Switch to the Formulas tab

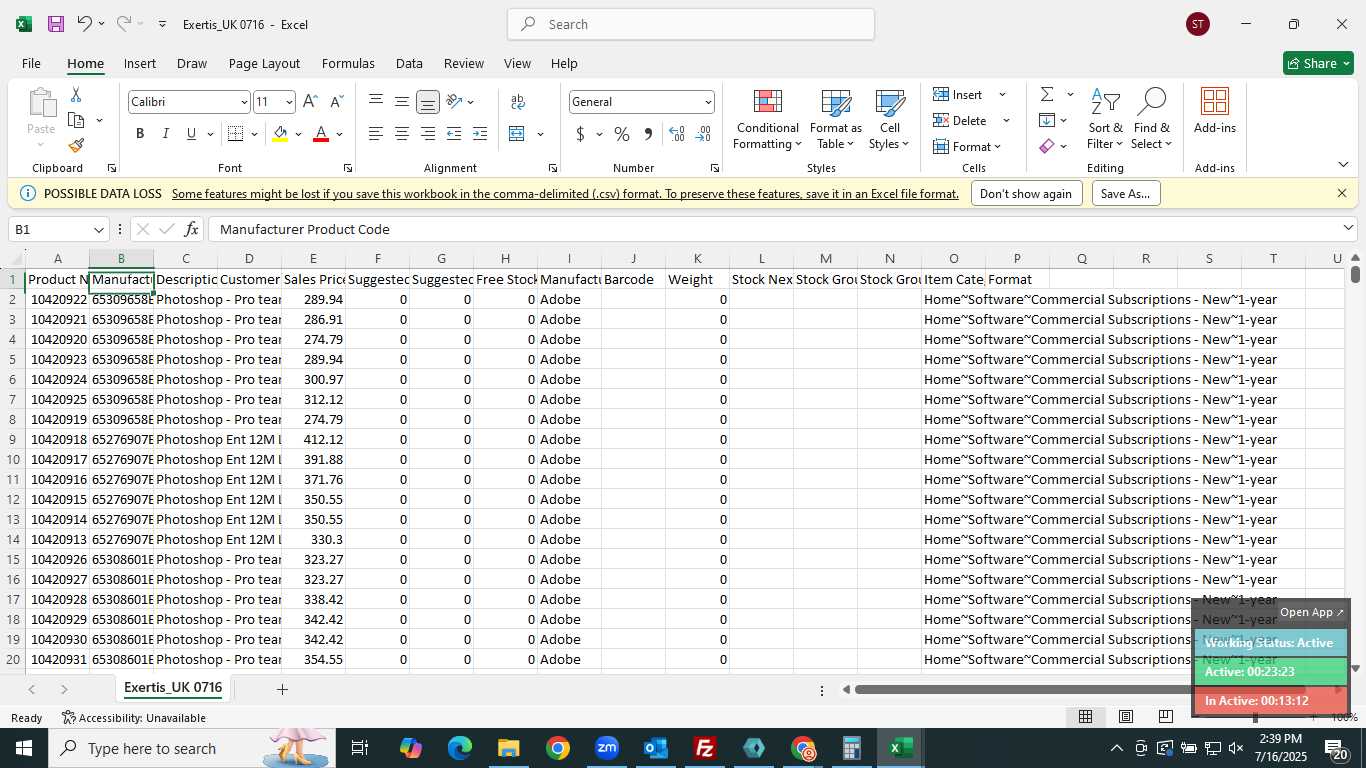click(x=348, y=63)
